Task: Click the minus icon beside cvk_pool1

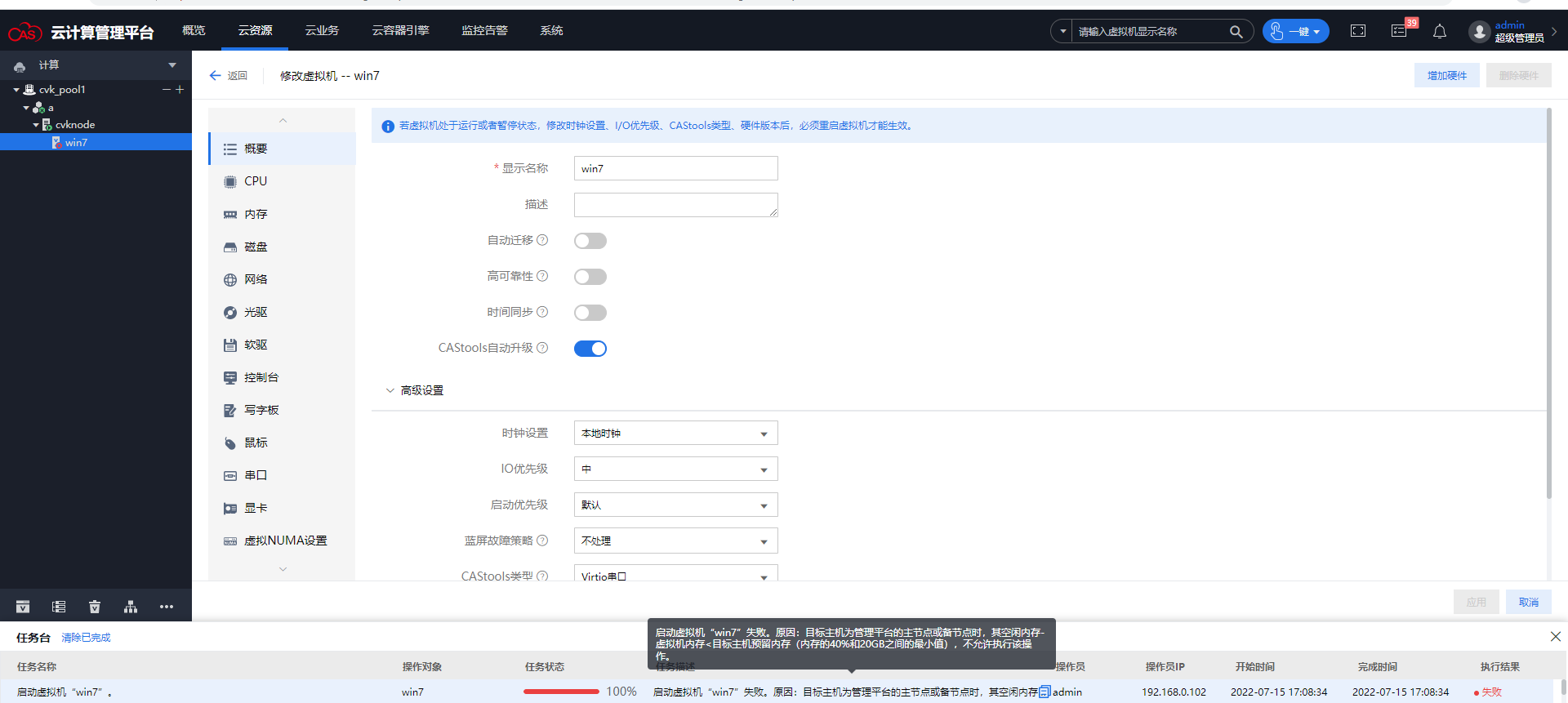Action: click(x=167, y=90)
